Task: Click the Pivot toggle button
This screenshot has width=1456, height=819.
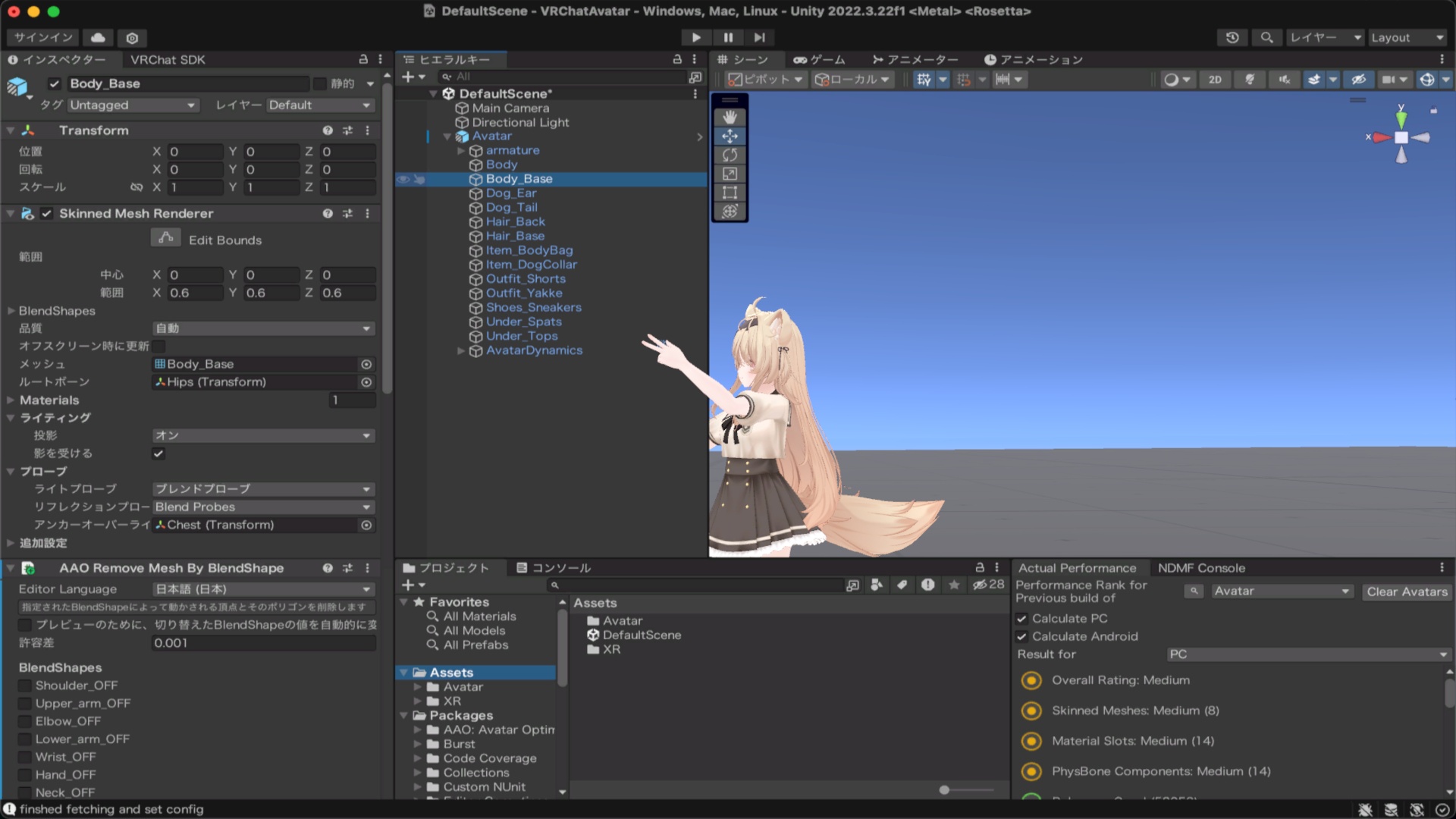Action: point(765,80)
